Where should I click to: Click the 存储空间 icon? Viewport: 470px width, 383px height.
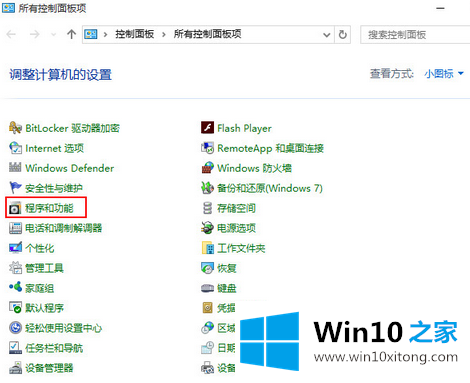point(207,208)
